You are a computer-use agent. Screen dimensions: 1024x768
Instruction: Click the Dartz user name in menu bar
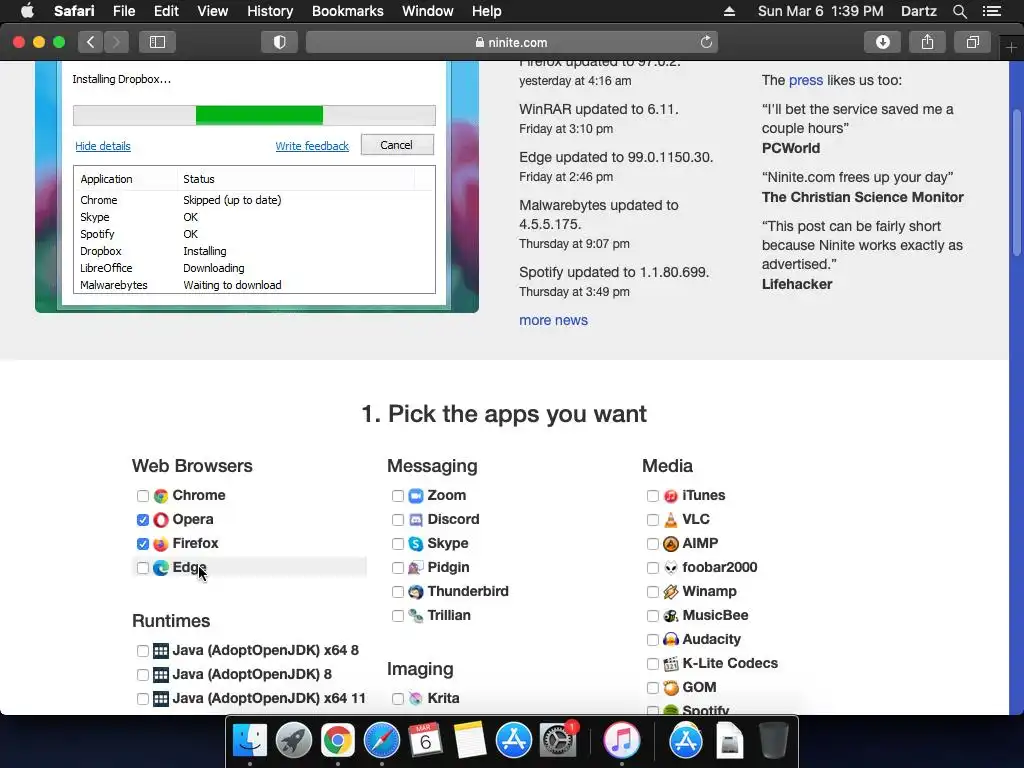(x=918, y=11)
